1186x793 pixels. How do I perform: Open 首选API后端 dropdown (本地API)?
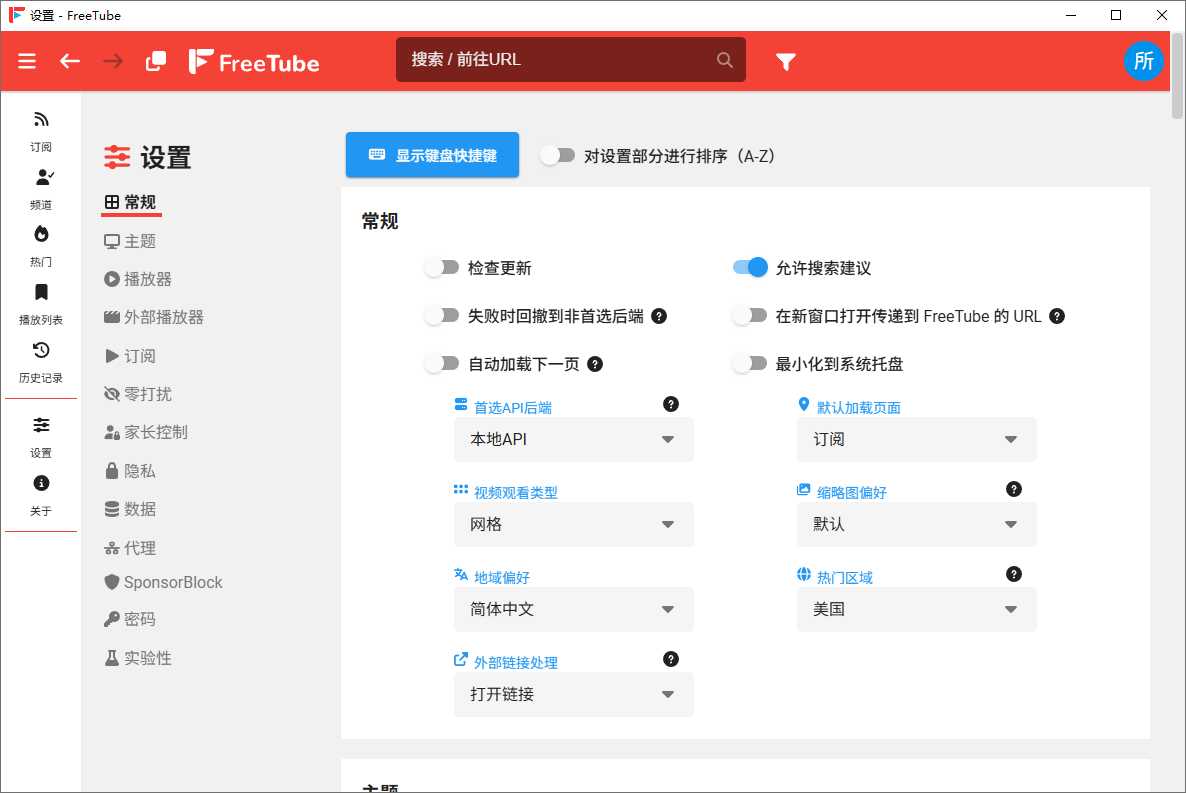pyautogui.click(x=573, y=440)
